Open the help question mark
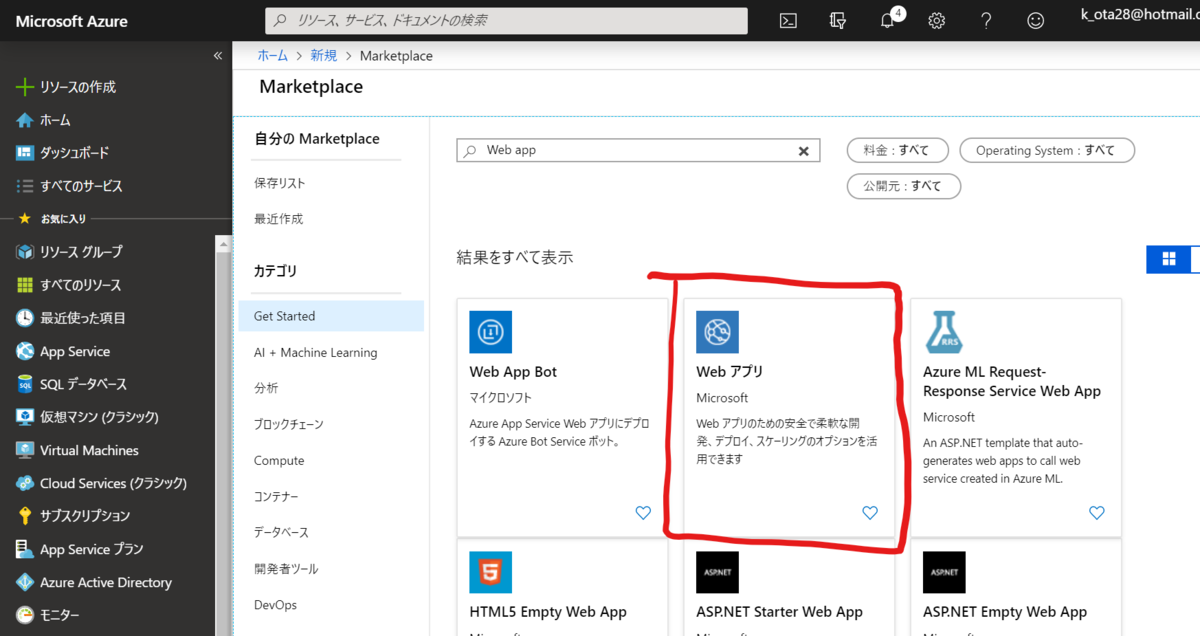The width and height of the screenshot is (1200, 636). (x=986, y=20)
